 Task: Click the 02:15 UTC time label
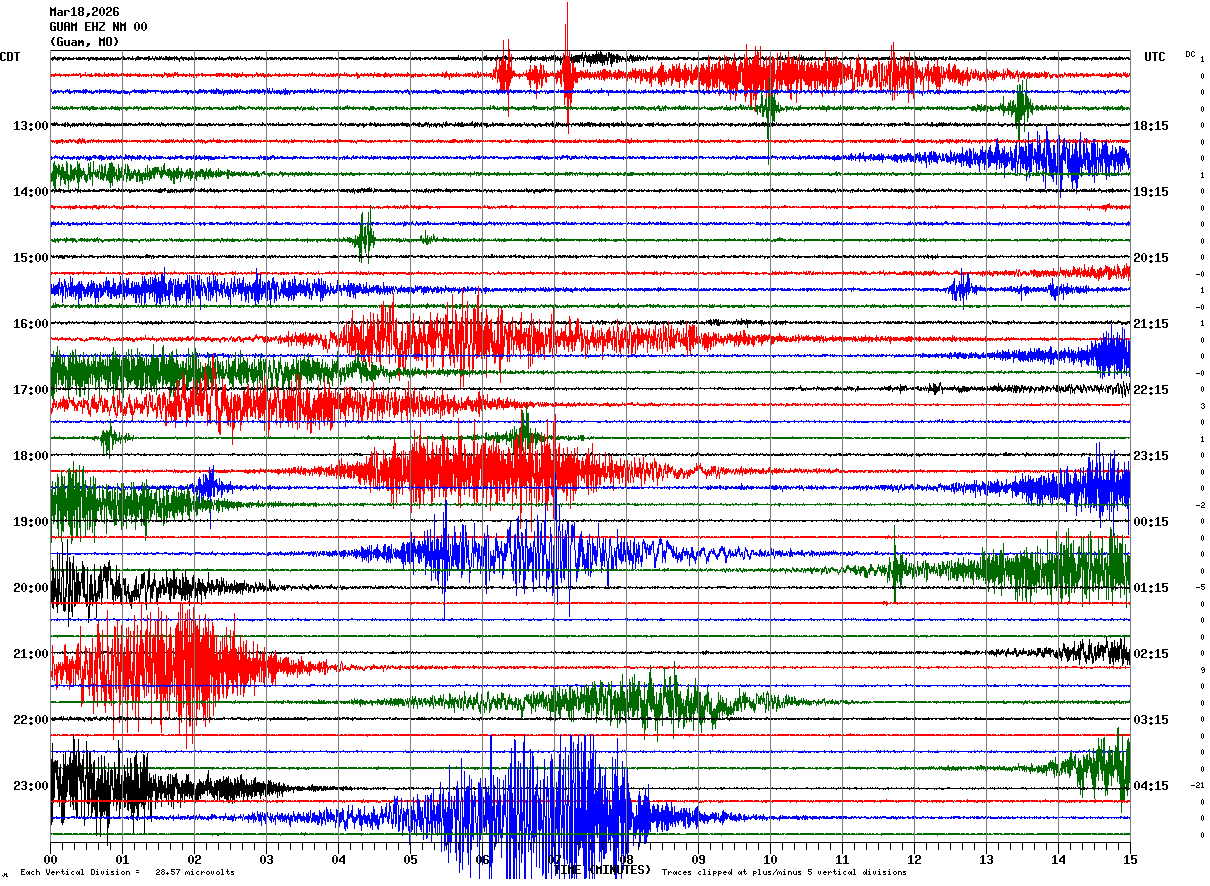pos(1151,654)
